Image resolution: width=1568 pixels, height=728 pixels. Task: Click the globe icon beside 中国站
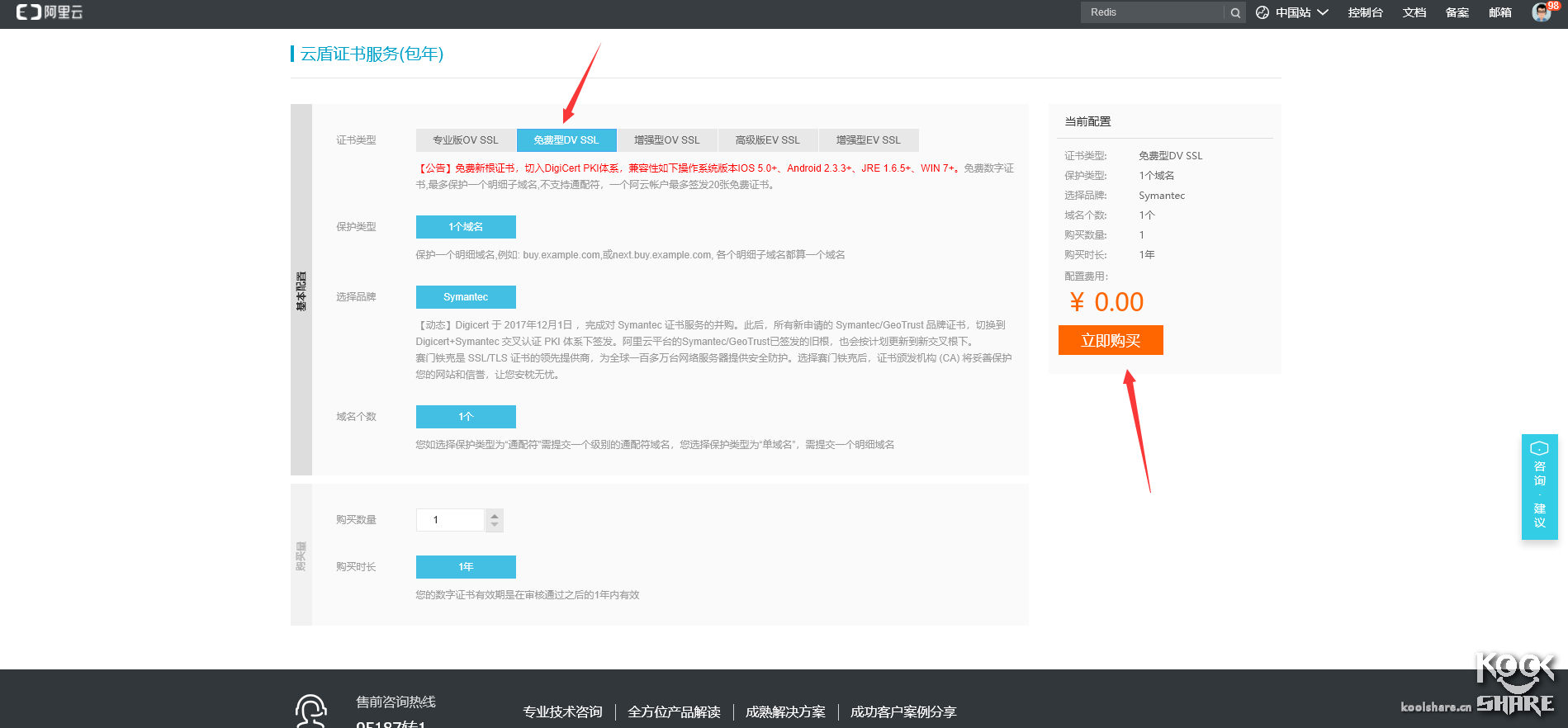1262,12
